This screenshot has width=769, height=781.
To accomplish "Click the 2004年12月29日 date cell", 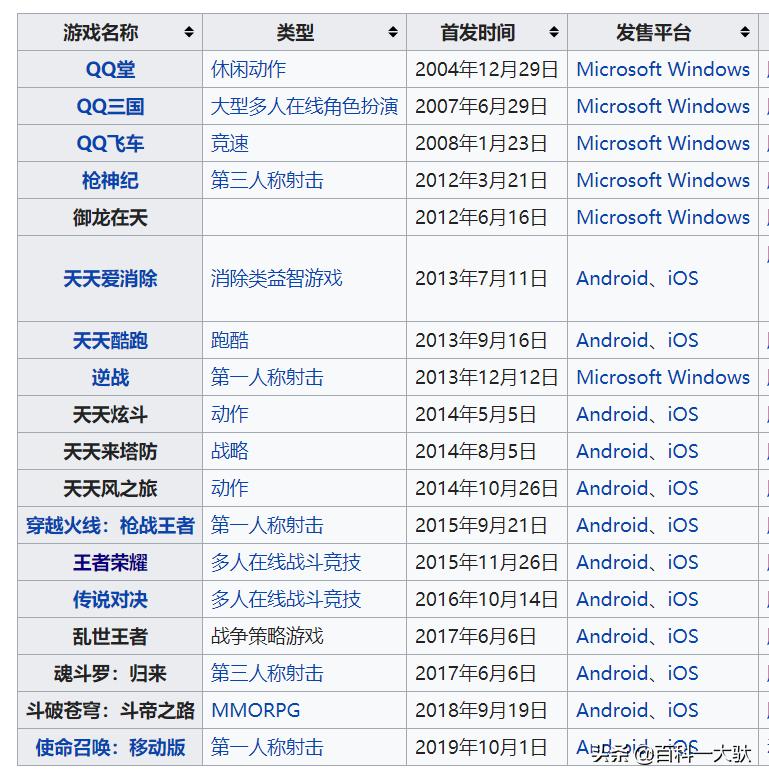I will 486,70.
